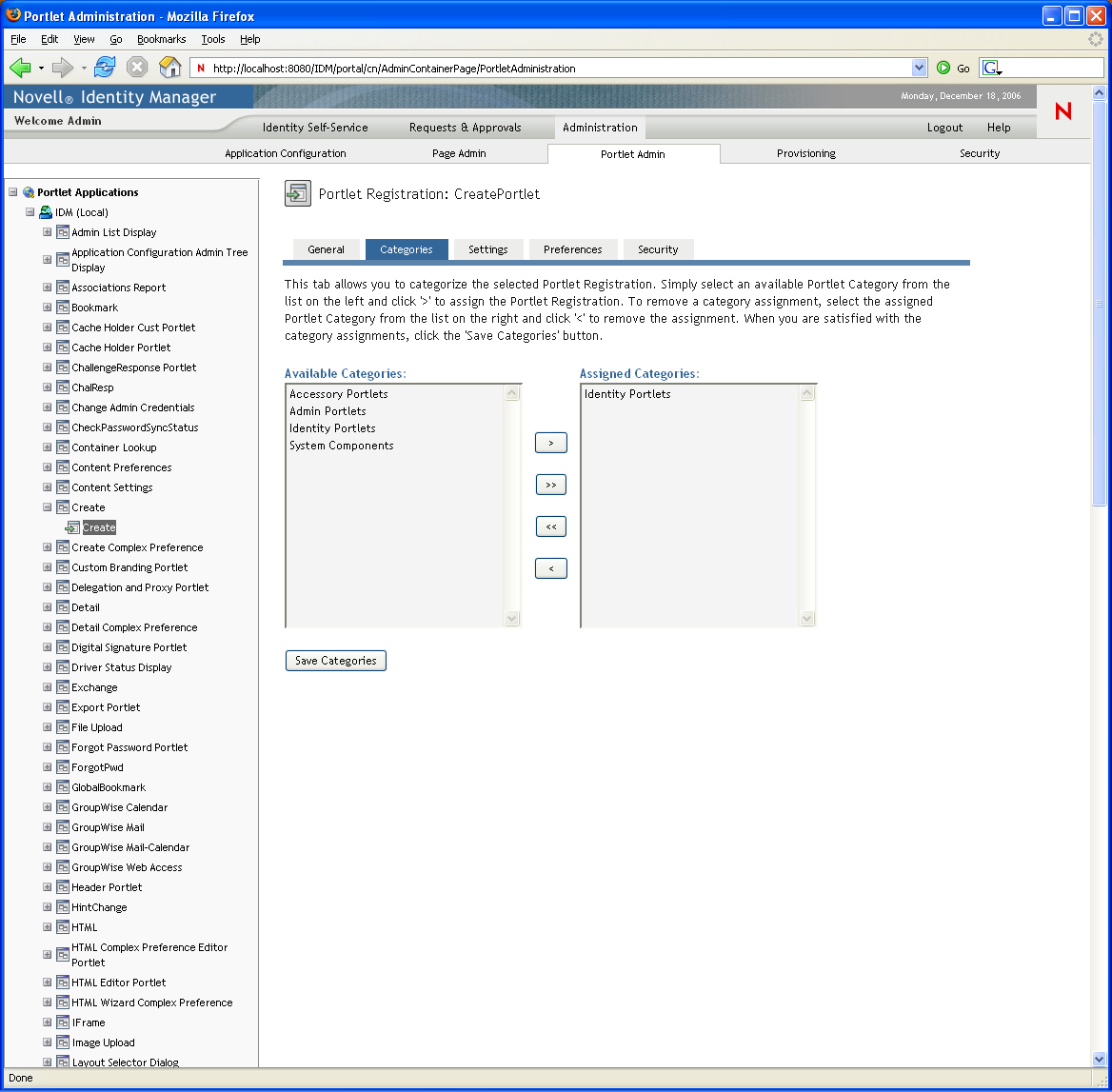This screenshot has width=1112, height=1092.
Task: Click the Header Portlet icon
Action: click(x=63, y=887)
